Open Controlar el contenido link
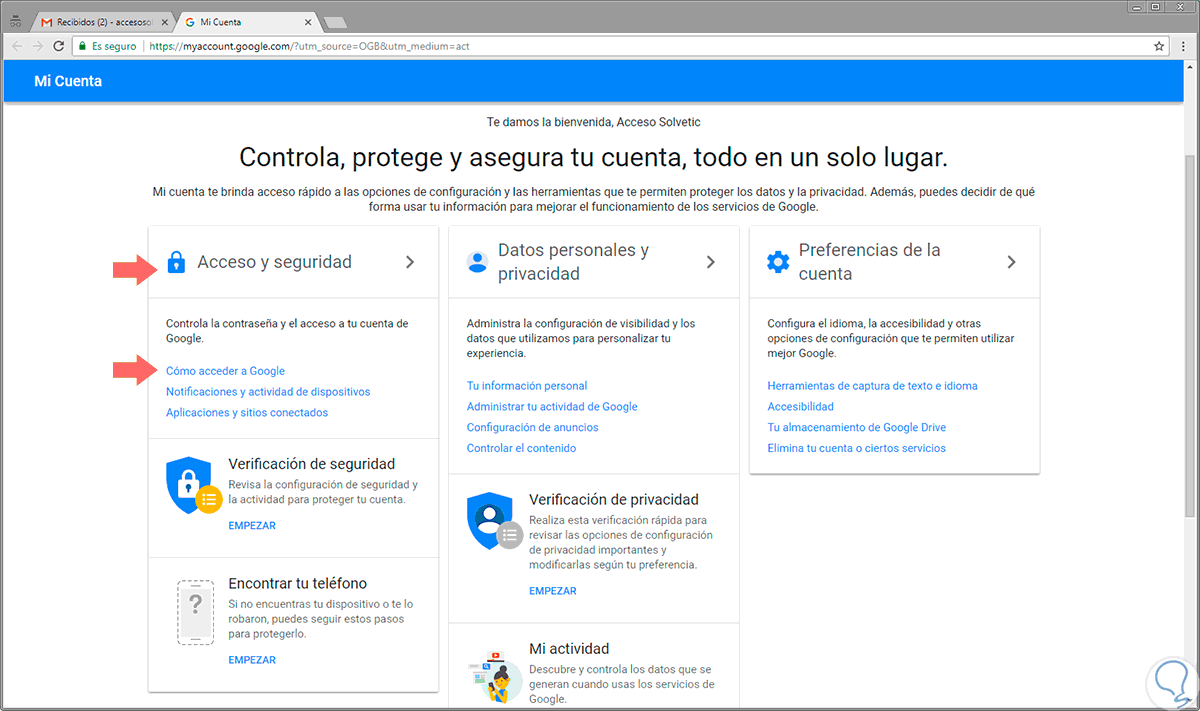 tap(521, 449)
